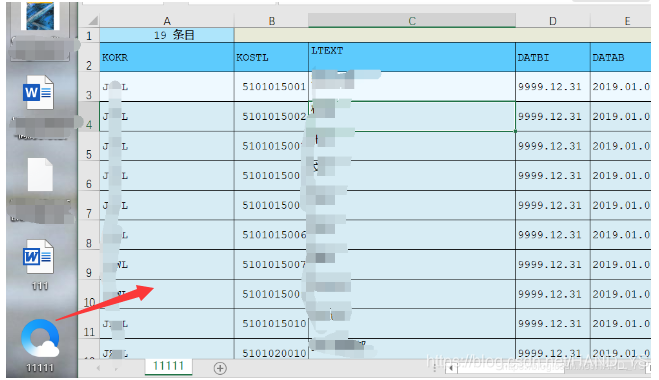Select the DATBI header cell

pos(553,57)
